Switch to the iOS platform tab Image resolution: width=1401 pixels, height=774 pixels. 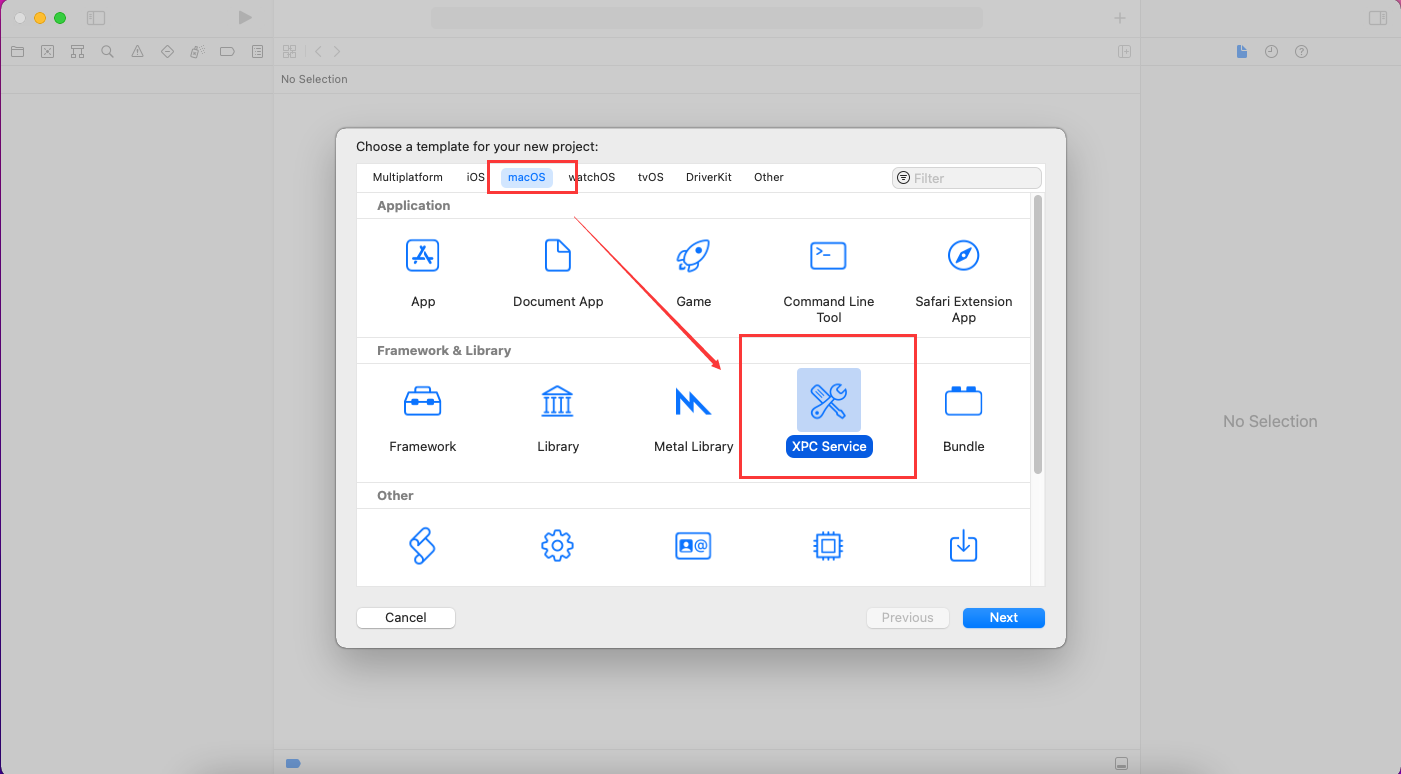coord(475,177)
